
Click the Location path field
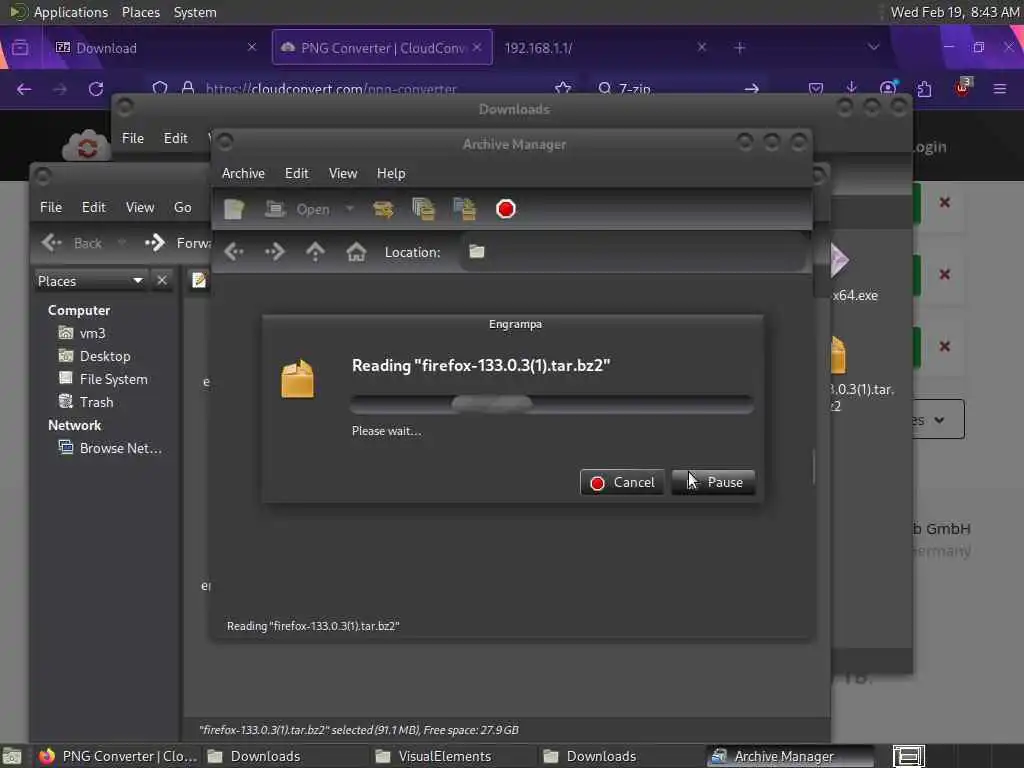(633, 252)
